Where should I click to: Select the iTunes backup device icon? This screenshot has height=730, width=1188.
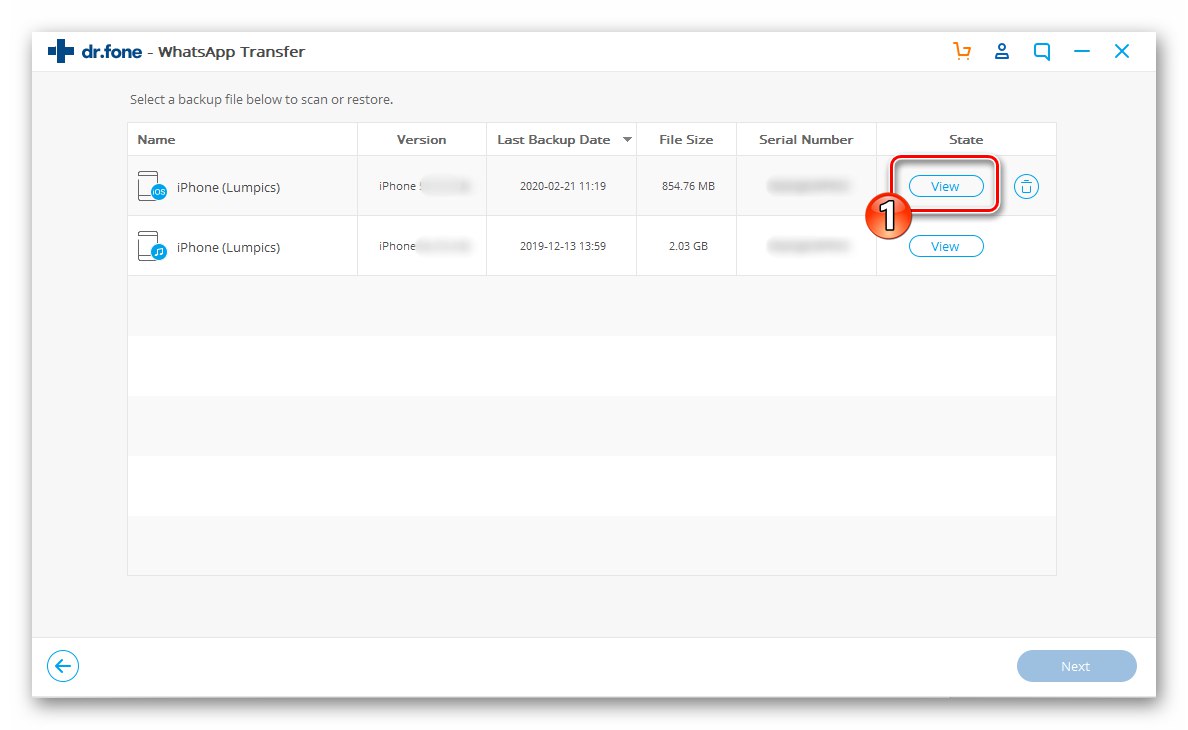152,246
